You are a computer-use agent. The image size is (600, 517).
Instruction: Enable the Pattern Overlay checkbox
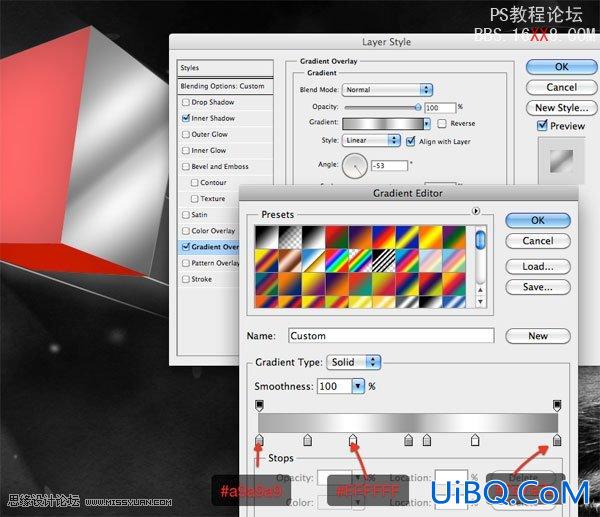pyautogui.click(x=186, y=263)
